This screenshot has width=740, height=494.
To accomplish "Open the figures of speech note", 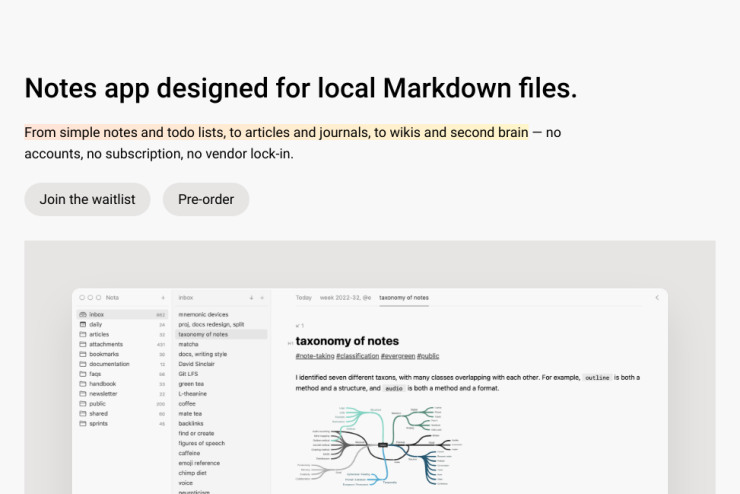I will [x=202, y=443].
